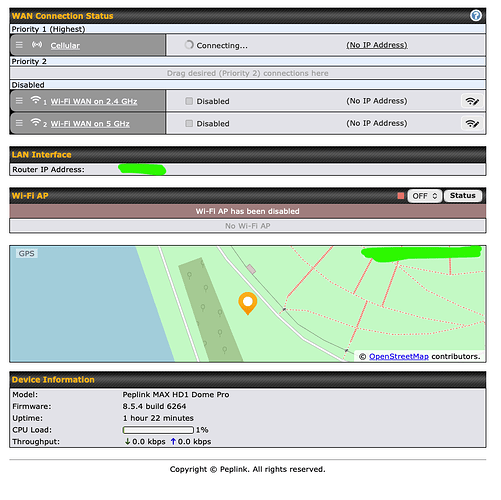Screen dimensions: 501x500
Task: Click the Wi-Fi WAN 2.4 GHz drag handle
Action: pos(19,100)
